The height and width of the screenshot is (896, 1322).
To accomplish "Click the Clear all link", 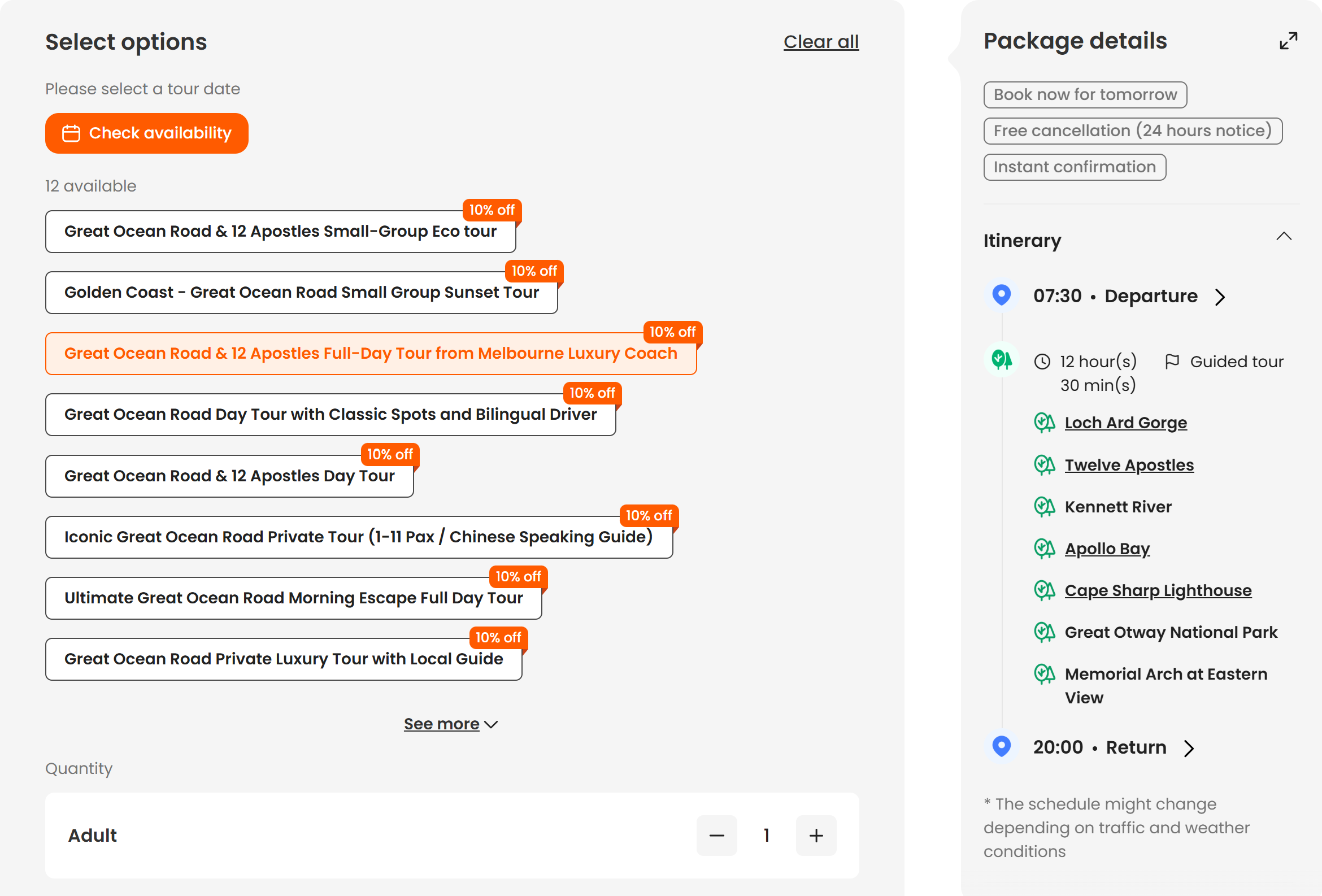I will 820,42.
